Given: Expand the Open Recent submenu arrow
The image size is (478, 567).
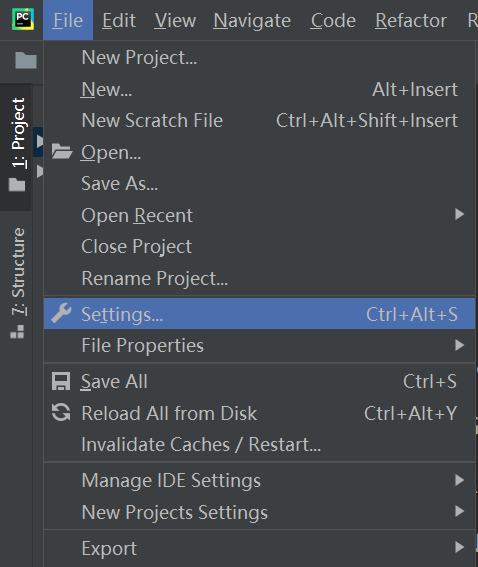Looking at the screenshot, I should pyautogui.click(x=459, y=214).
